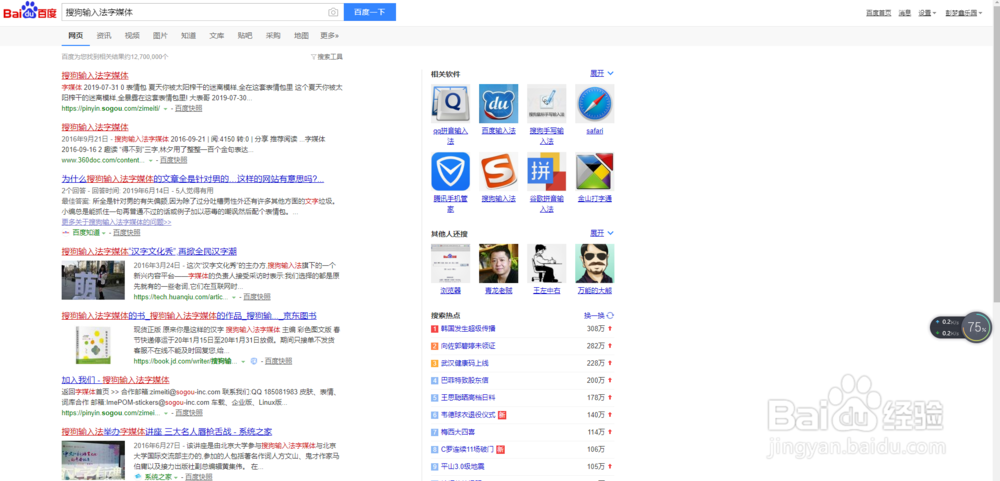Open the 金山打字通 icon
1000x481 pixels.
(594, 171)
